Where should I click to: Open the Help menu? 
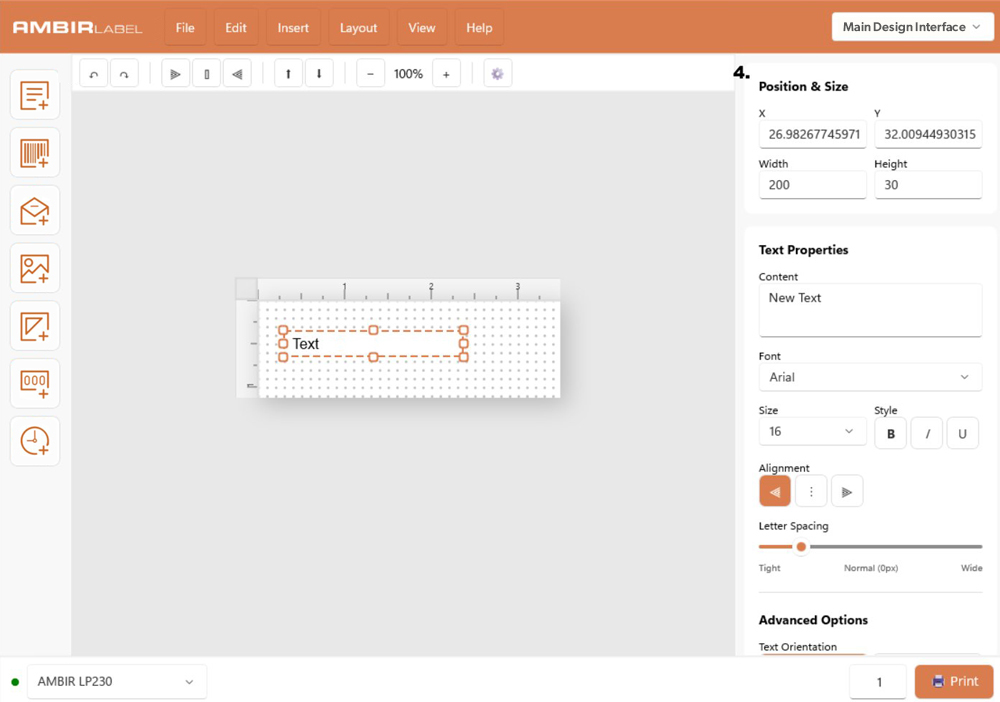click(x=479, y=28)
